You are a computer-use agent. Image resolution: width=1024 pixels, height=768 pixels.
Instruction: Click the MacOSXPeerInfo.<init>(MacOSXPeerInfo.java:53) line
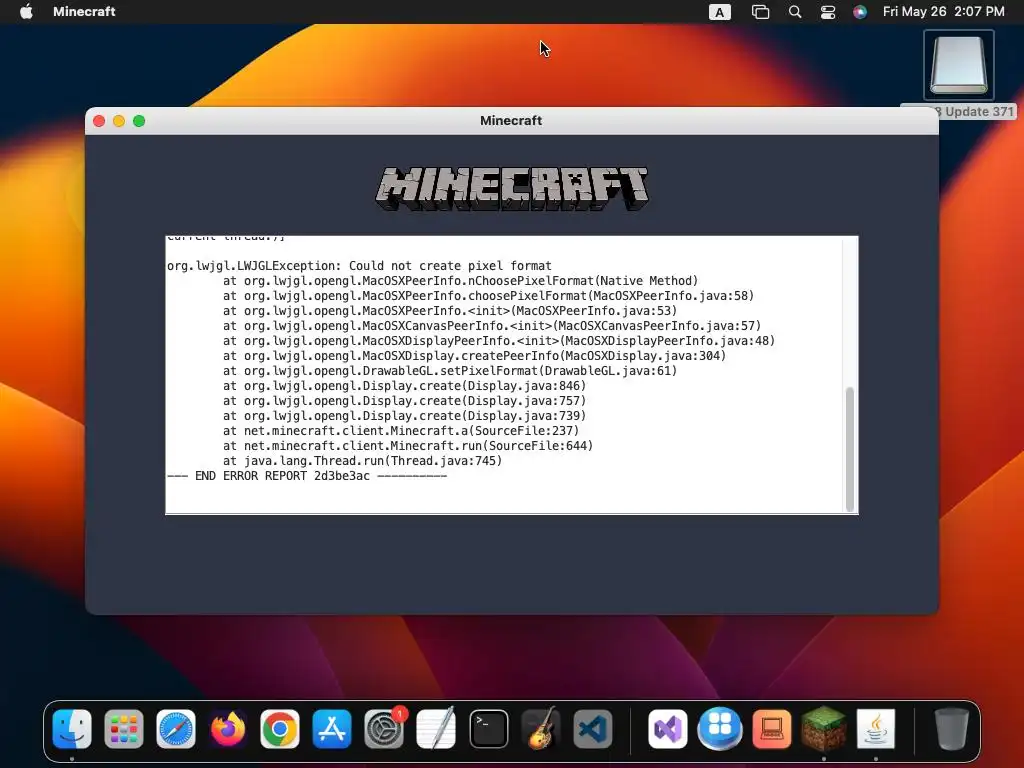click(x=450, y=311)
